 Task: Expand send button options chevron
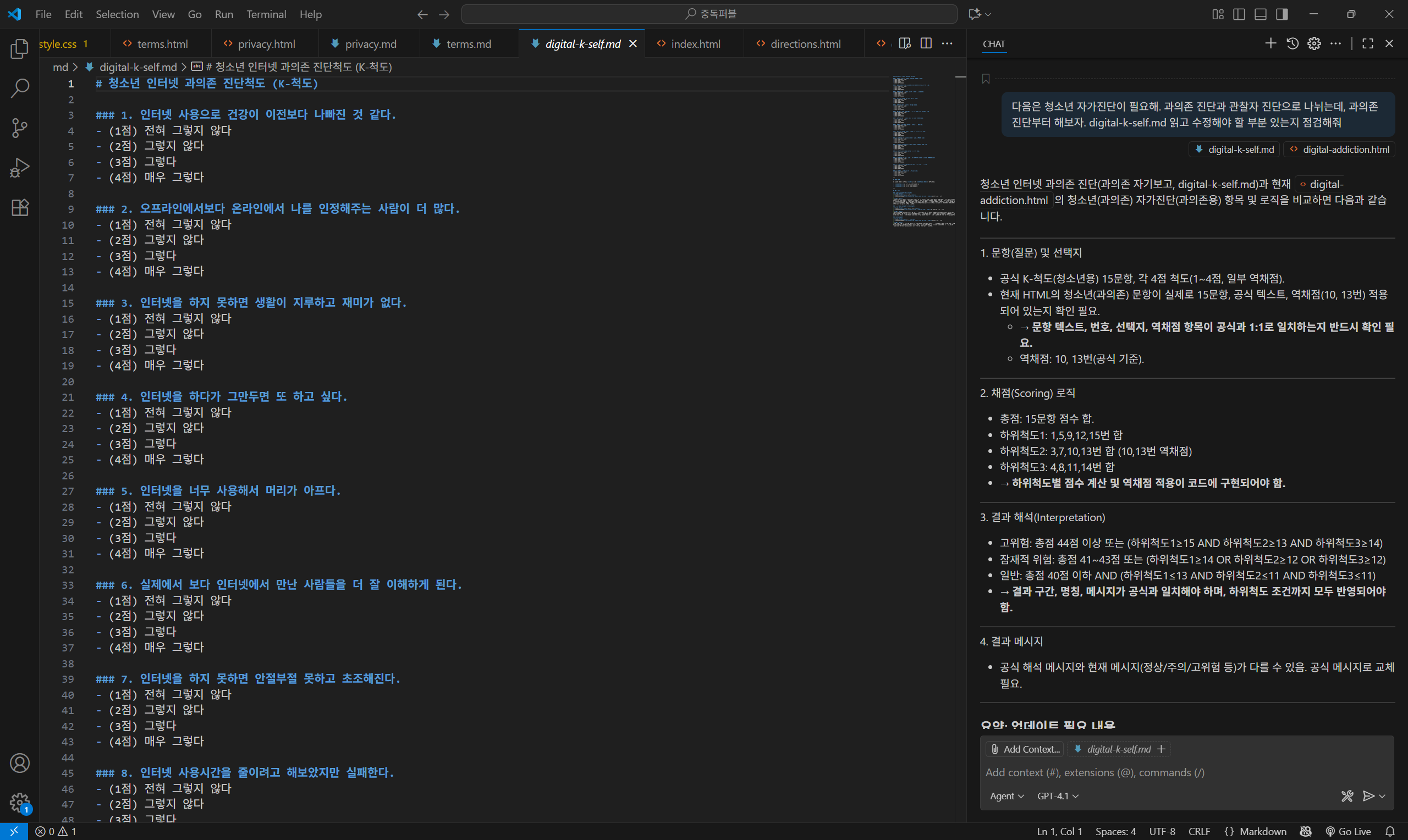coord(1382,796)
